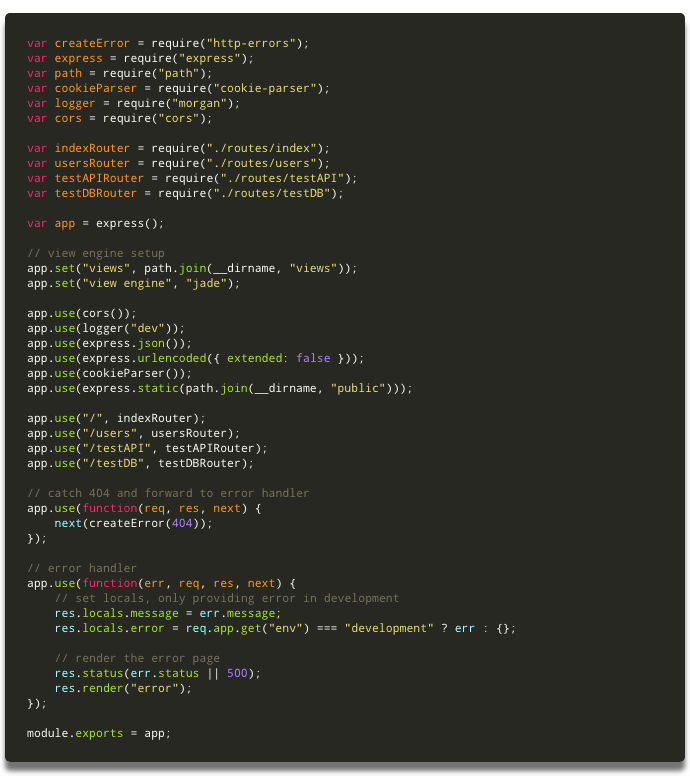Click the false value after extended
This screenshot has width=690, height=776.
click(x=313, y=358)
